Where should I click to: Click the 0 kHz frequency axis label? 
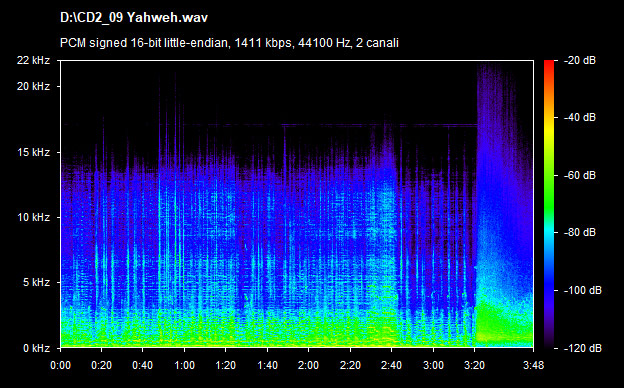point(36,348)
